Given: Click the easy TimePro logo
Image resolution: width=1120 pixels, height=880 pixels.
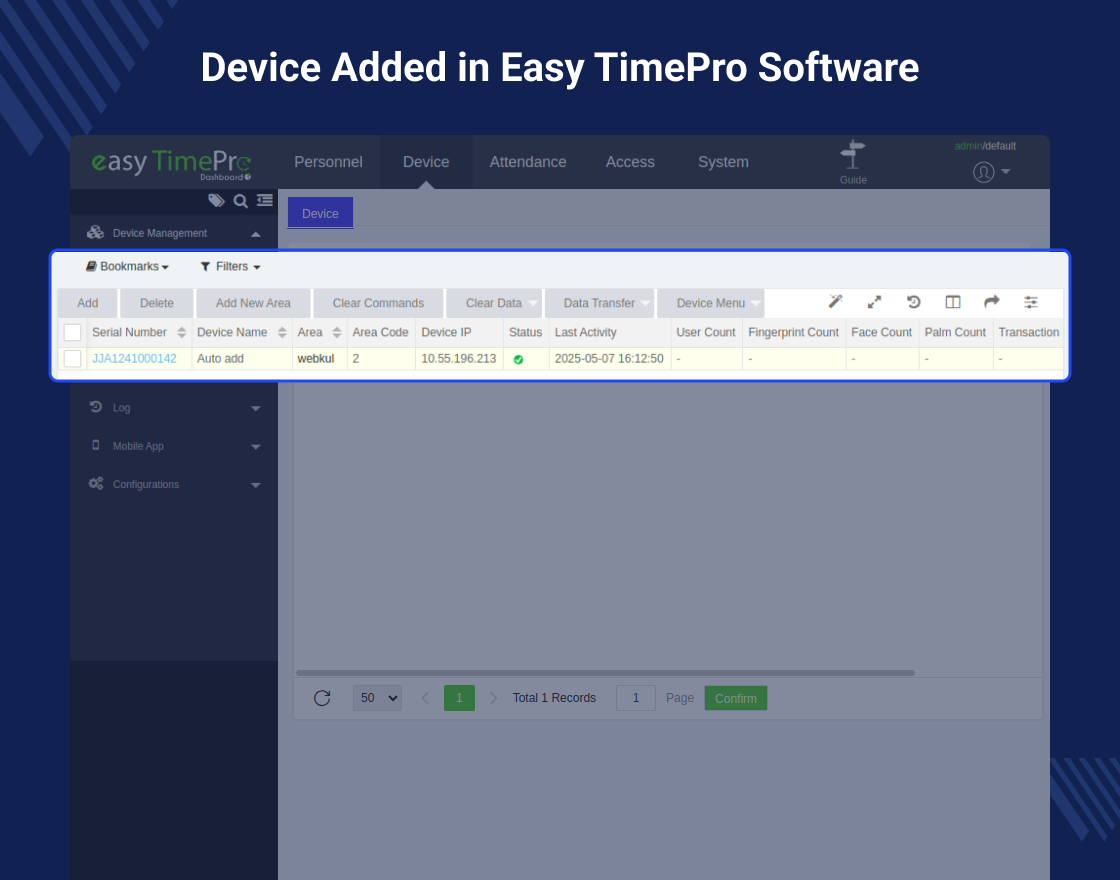Looking at the screenshot, I should (x=171, y=164).
